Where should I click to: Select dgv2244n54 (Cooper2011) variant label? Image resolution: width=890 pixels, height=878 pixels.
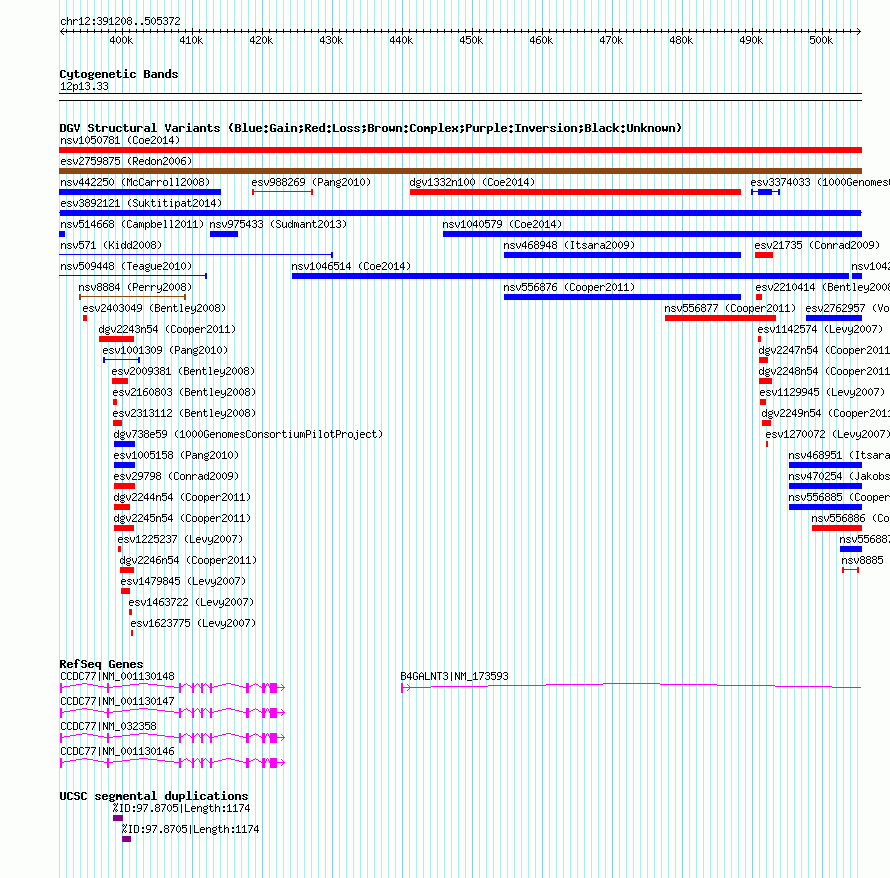point(182,497)
